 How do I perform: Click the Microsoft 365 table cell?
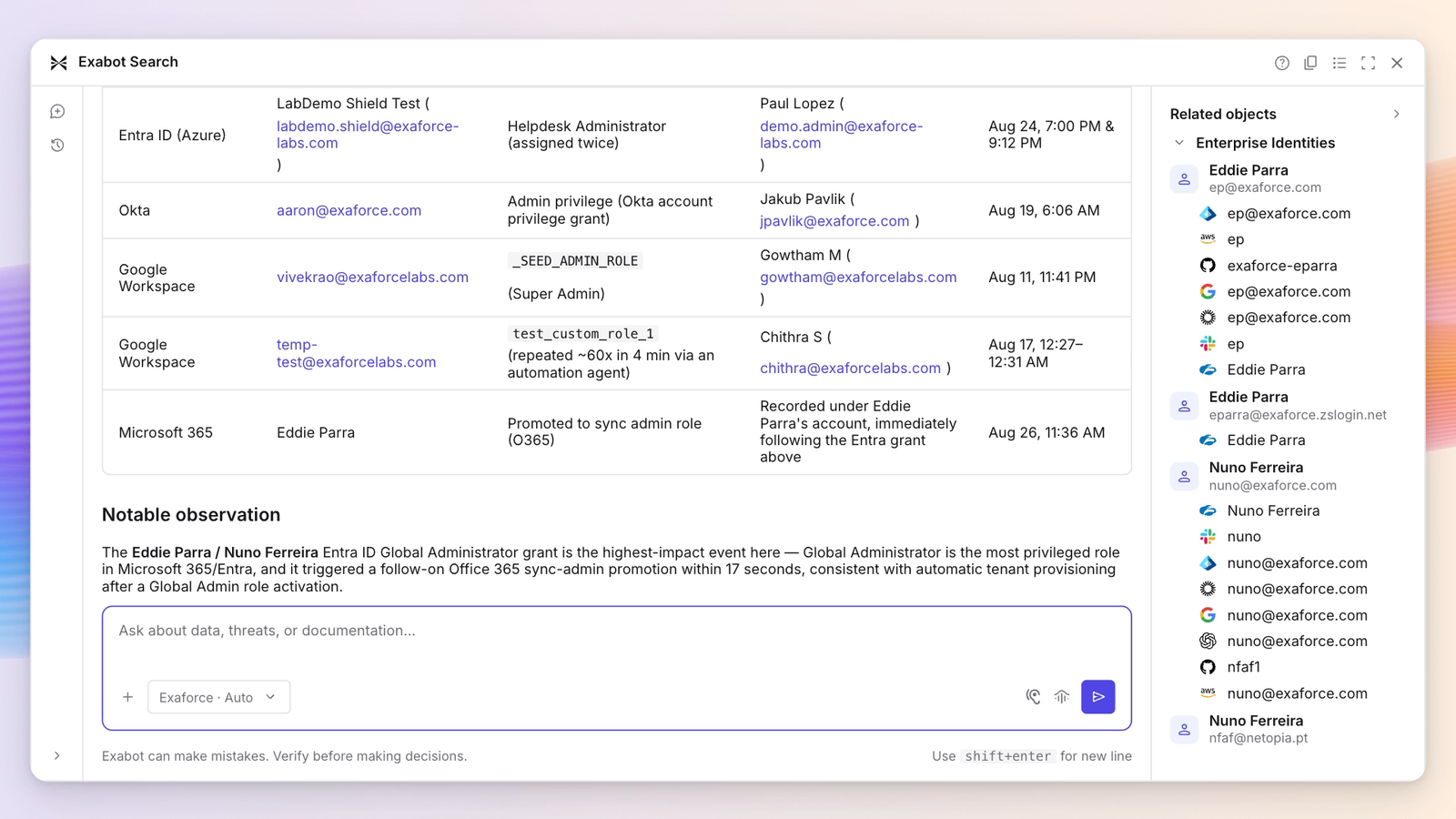pyautogui.click(x=166, y=433)
